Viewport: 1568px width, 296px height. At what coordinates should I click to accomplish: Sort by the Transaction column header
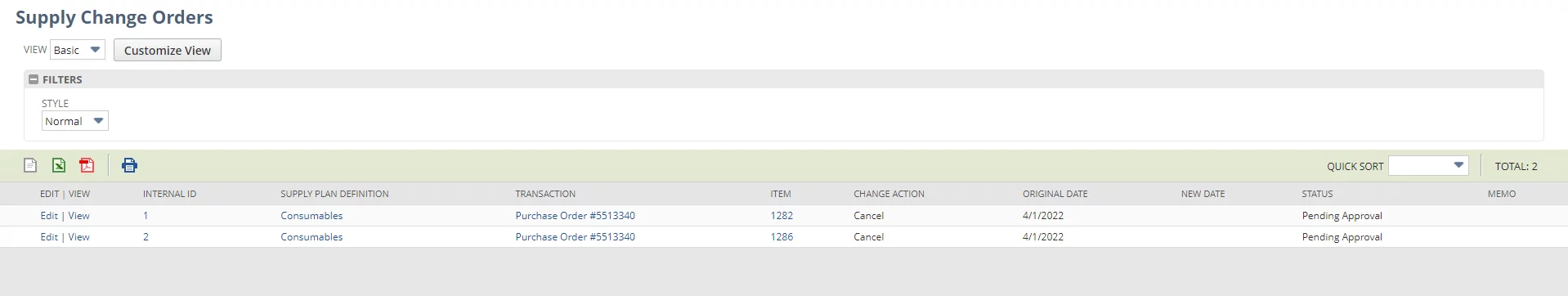click(x=545, y=194)
